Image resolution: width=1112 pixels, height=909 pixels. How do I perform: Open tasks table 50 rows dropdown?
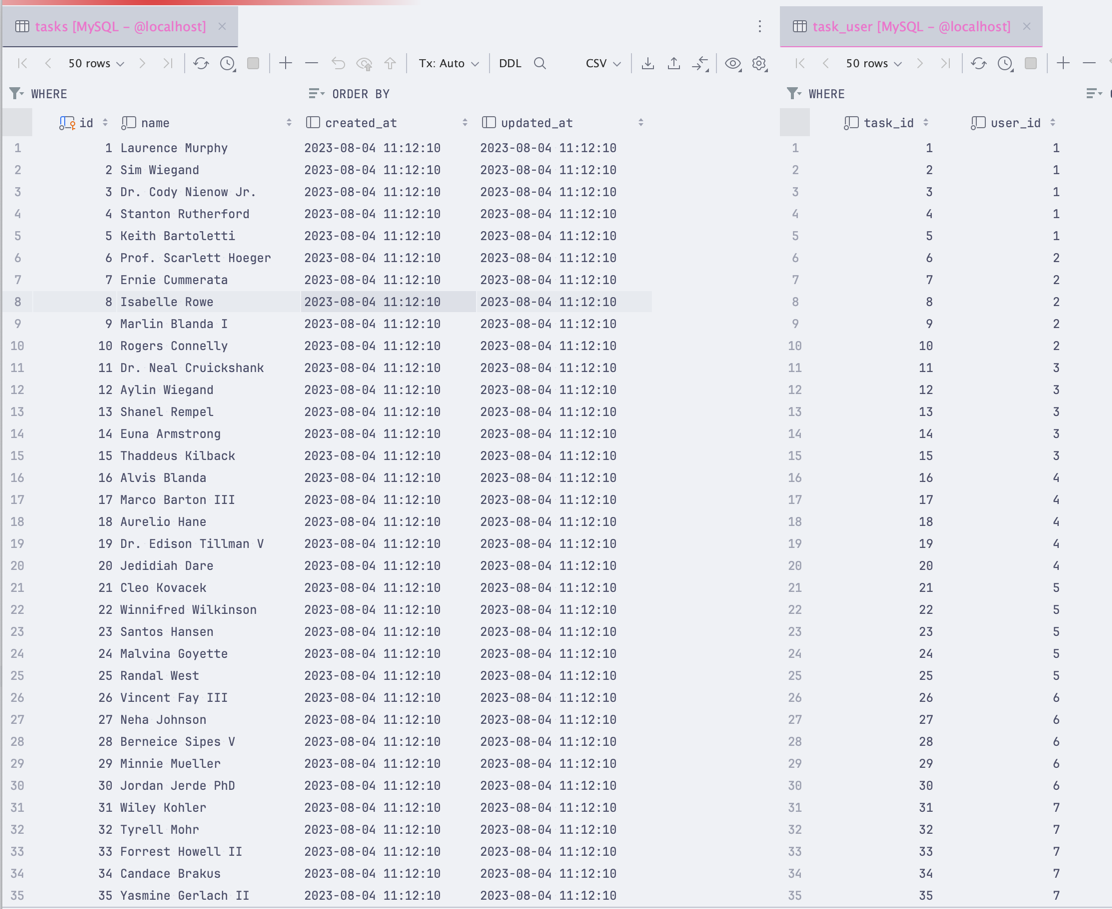96,63
